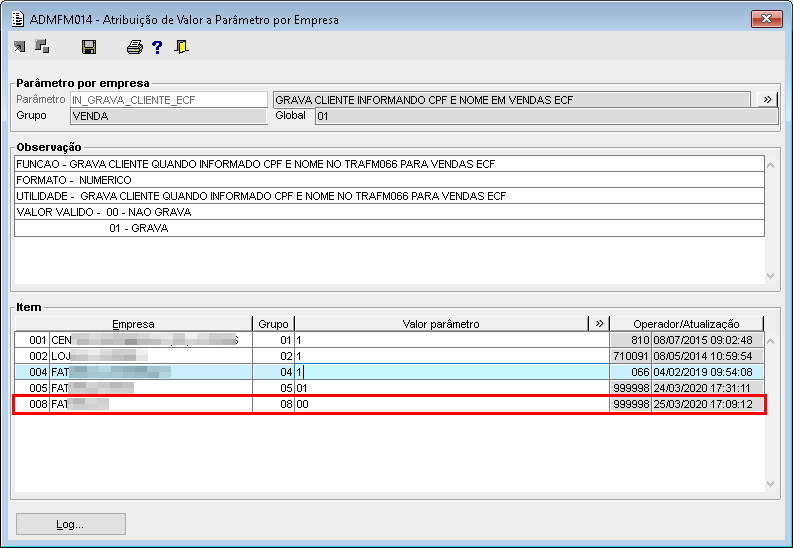This screenshot has height=548, width=793.
Task: Click the Grupo column header
Action: 273,324
